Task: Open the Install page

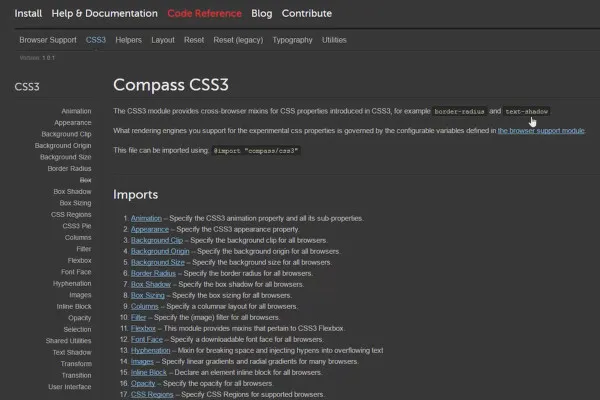Action: (x=28, y=13)
